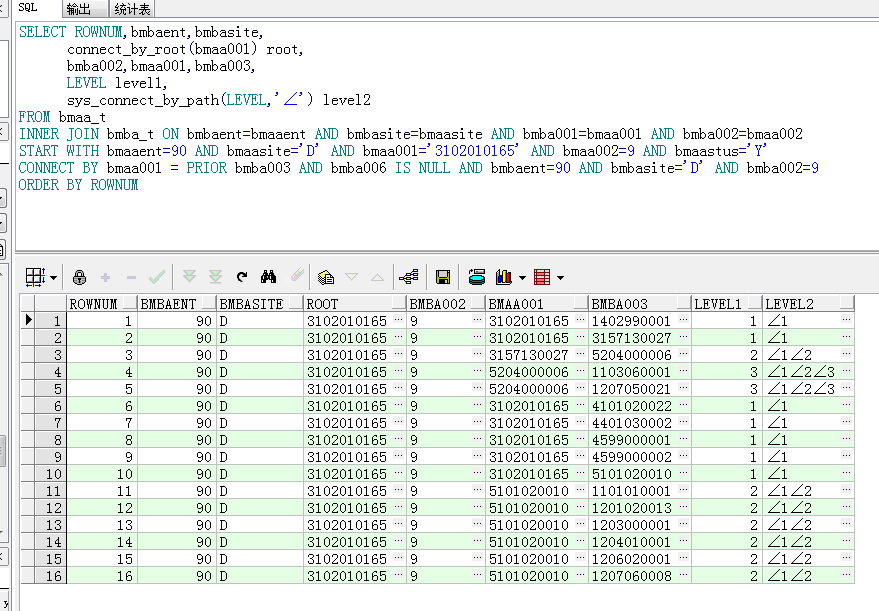Click the floppy disk save results icon
Viewport: 879px width, 611px height.
[x=443, y=277]
